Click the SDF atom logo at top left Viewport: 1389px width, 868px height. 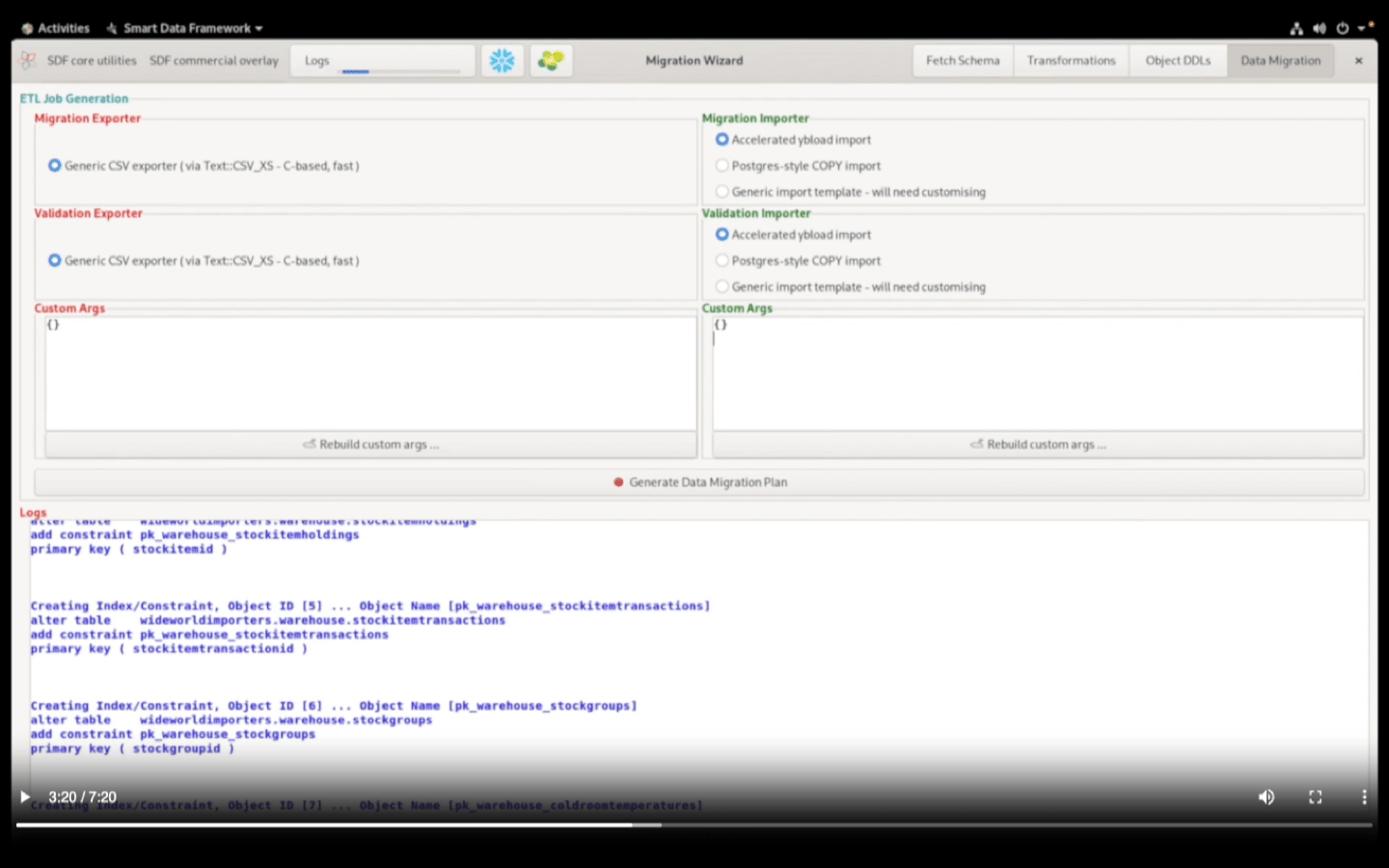pyautogui.click(x=25, y=60)
